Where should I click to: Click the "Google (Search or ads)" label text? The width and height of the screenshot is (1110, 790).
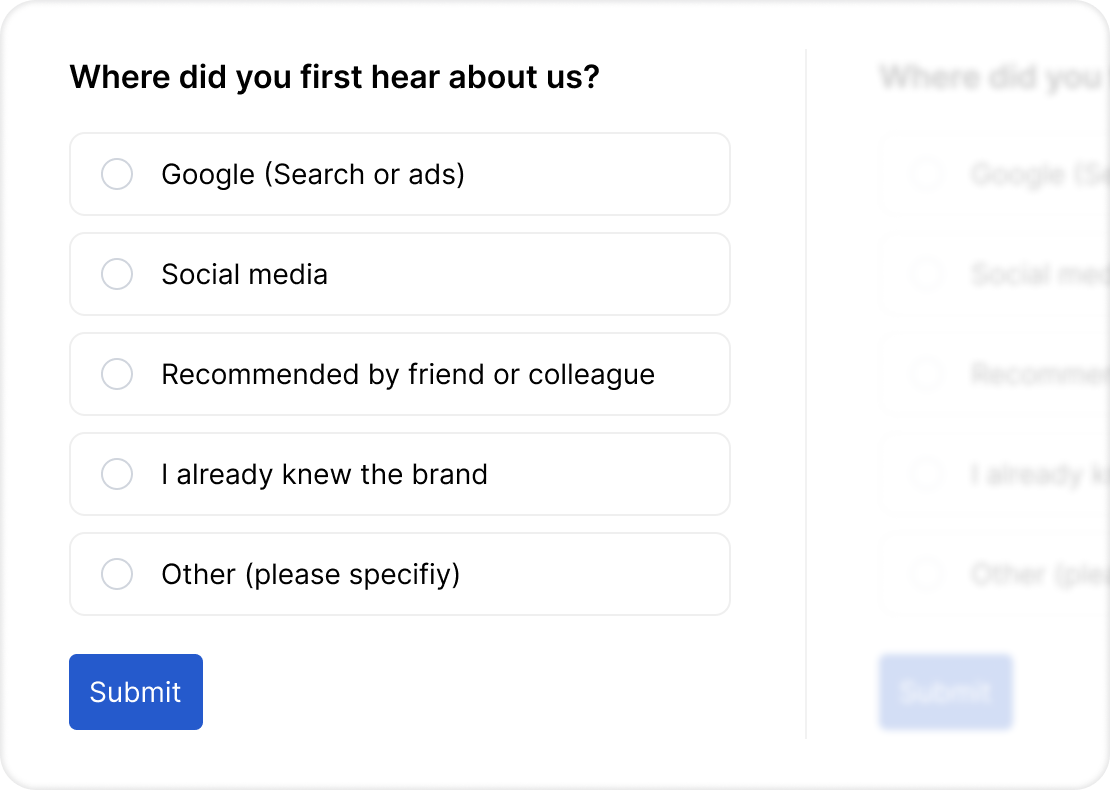[x=313, y=174]
